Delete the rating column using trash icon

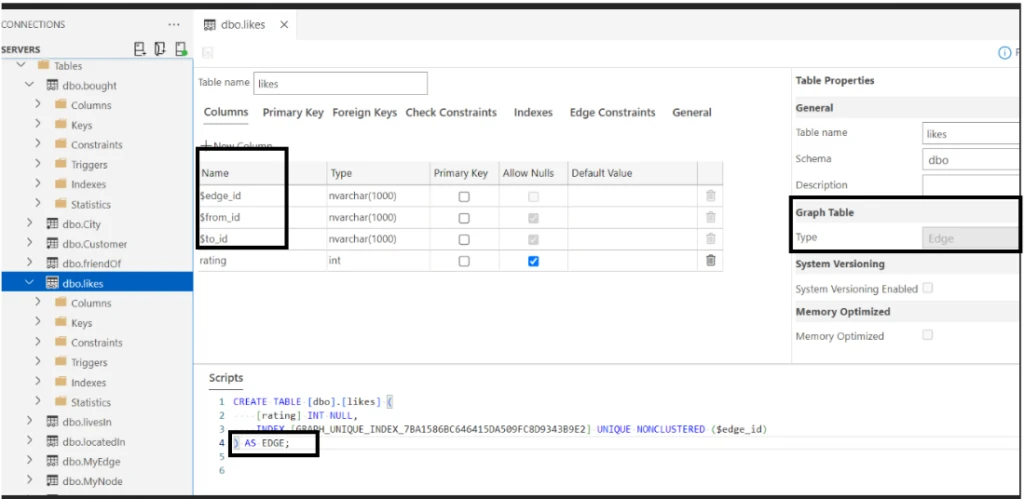710,261
